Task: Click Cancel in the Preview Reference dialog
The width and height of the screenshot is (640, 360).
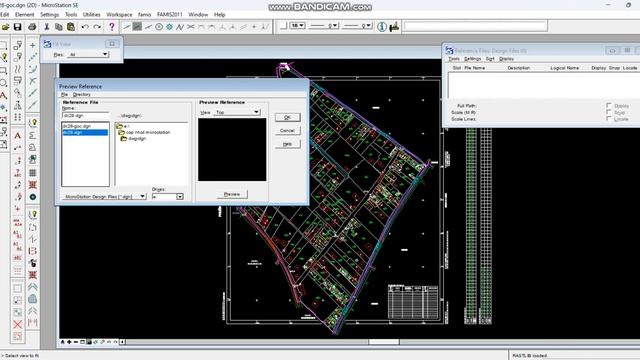Action: coord(287,131)
